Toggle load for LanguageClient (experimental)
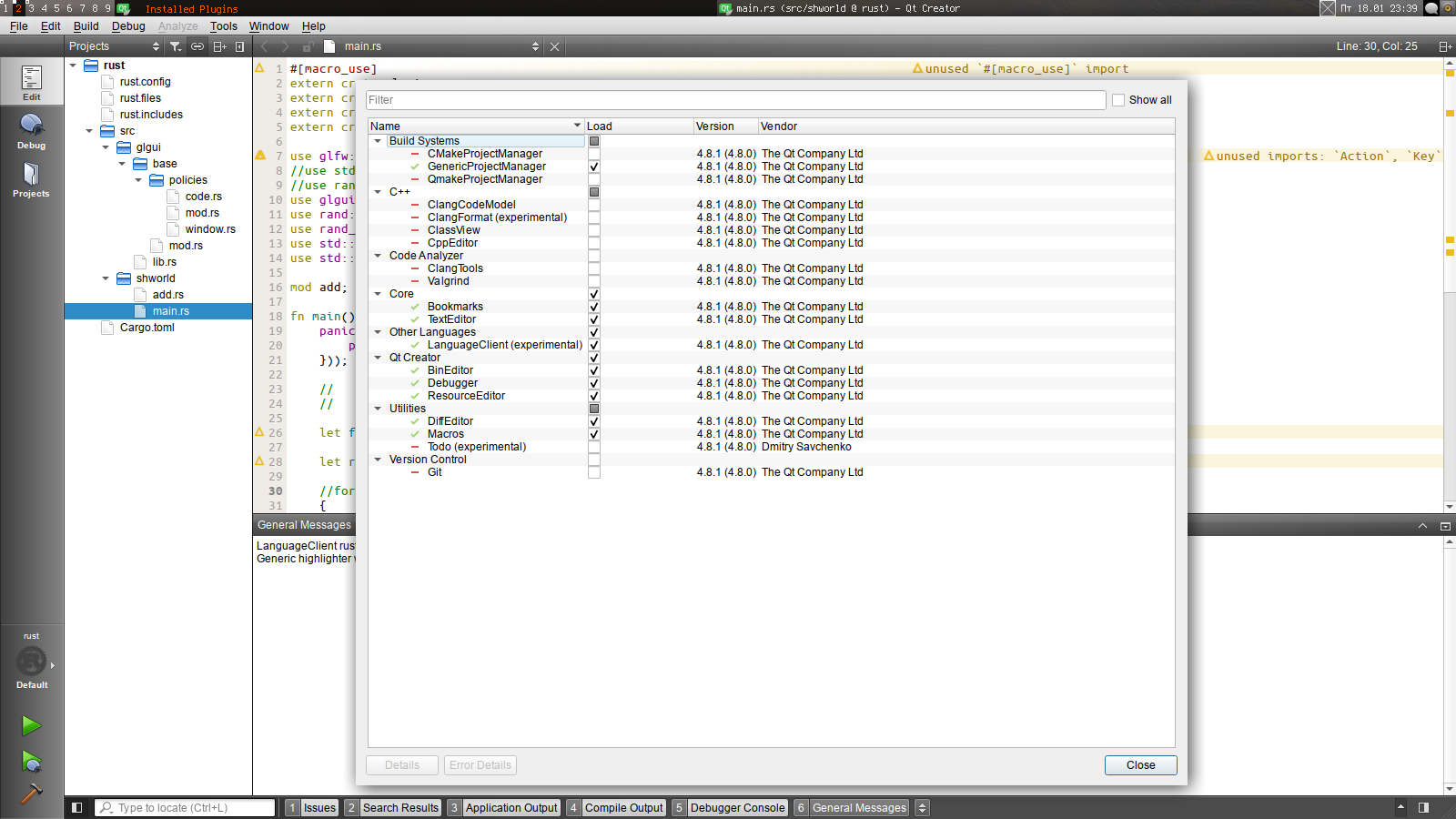 coord(594,345)
